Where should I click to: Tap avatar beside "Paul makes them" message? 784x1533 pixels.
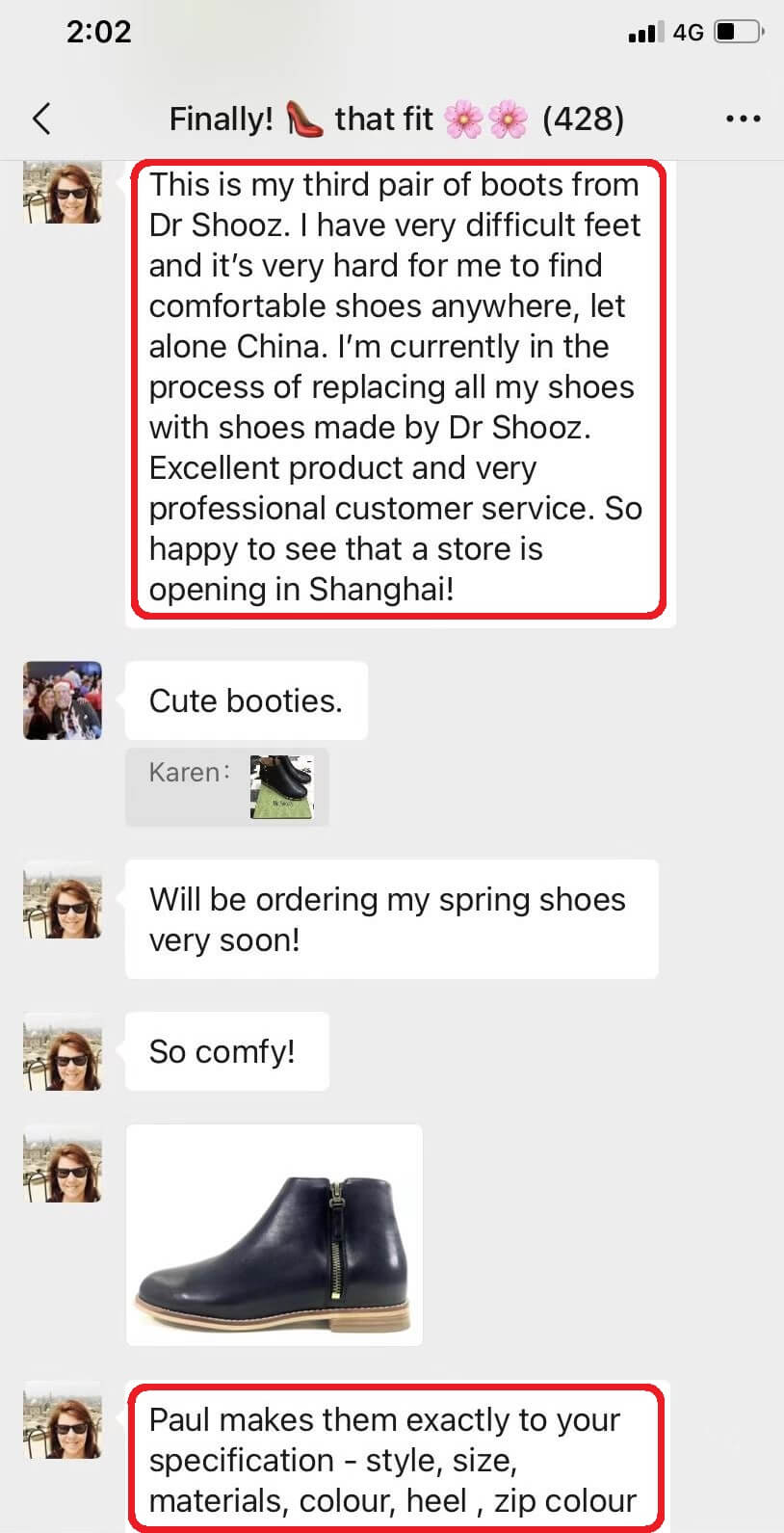pos(63,1419)
